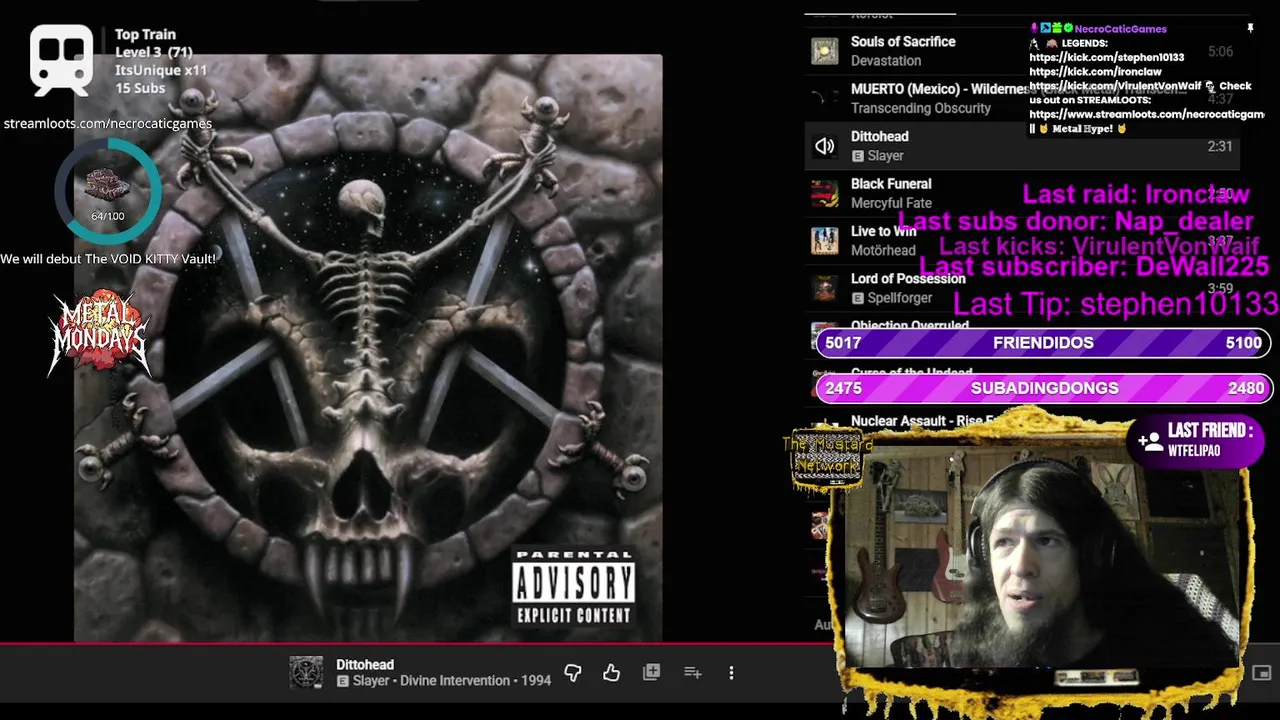Click the streamloots.com/necrocaticgames link text

tap(108, 123)
